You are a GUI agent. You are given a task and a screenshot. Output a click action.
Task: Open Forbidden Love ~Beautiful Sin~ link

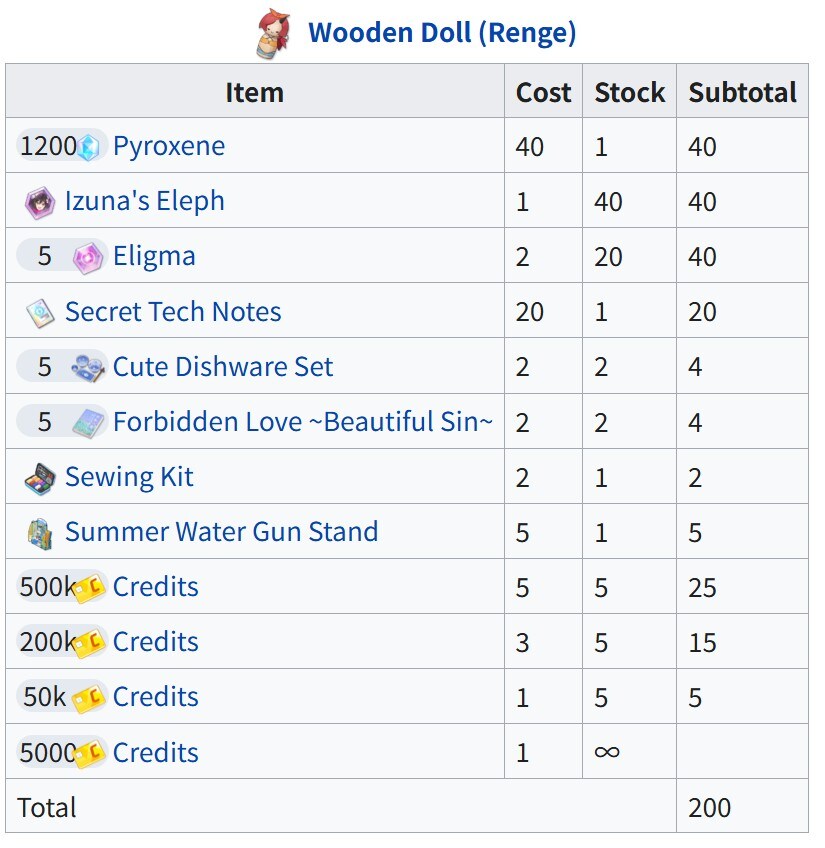303,422
